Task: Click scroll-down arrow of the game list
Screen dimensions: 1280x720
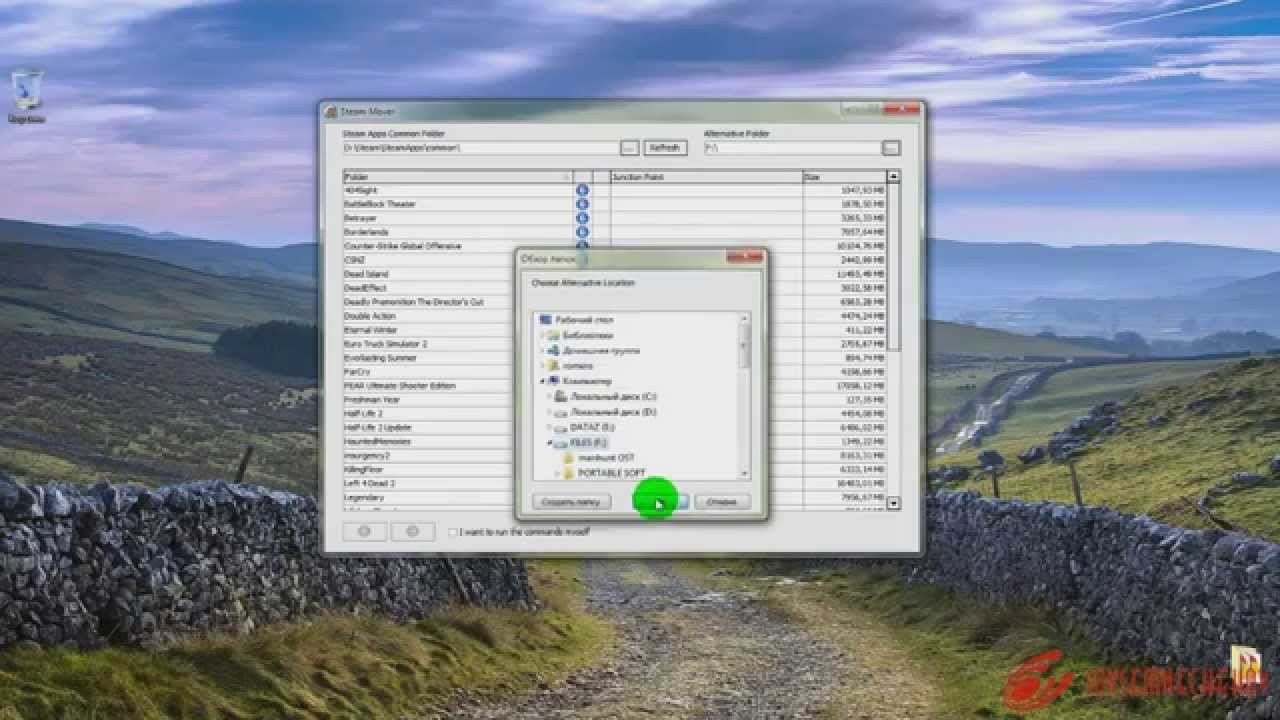Action: coord(894,504)
